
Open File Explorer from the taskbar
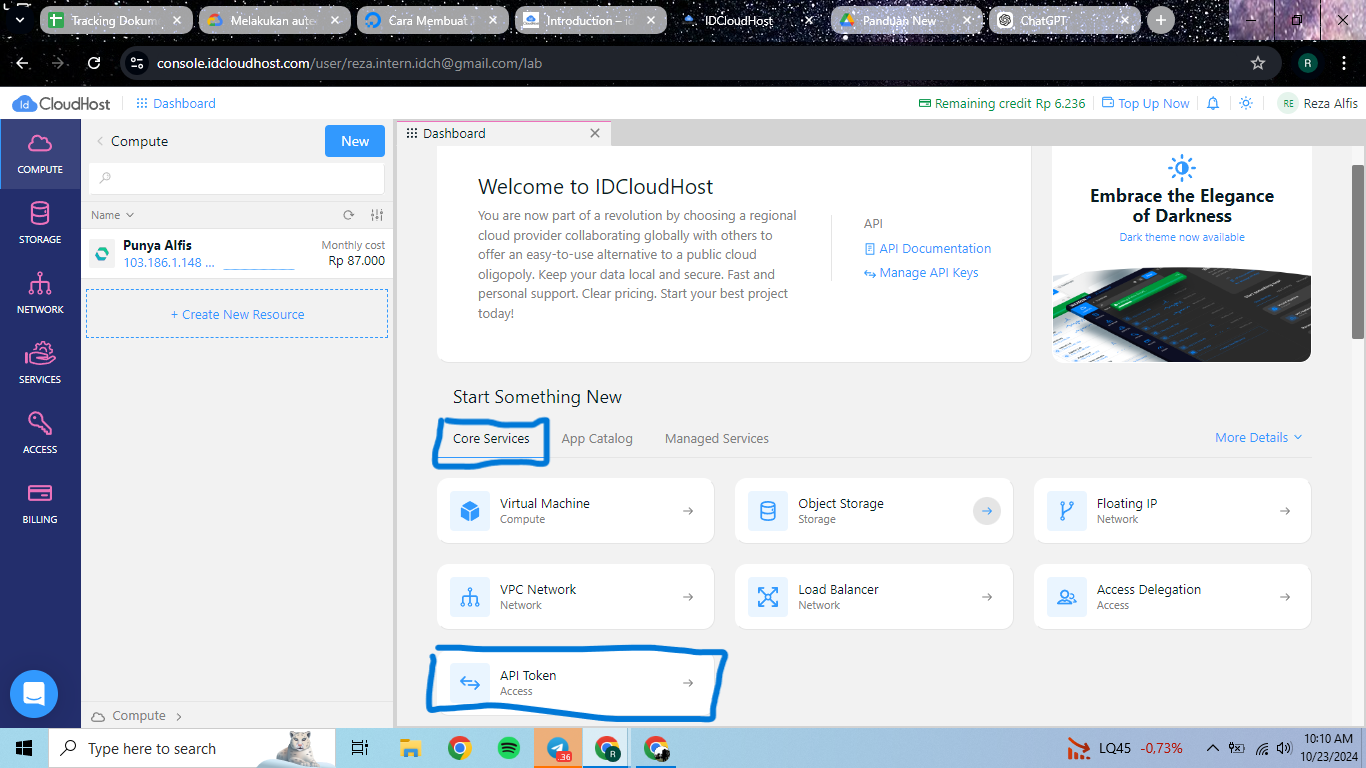click(x=410, y=748)
